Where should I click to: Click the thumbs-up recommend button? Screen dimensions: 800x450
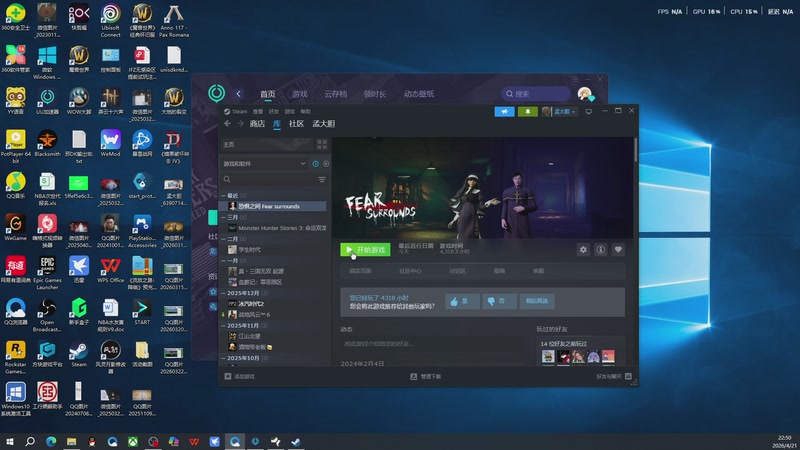coord(462,301)
